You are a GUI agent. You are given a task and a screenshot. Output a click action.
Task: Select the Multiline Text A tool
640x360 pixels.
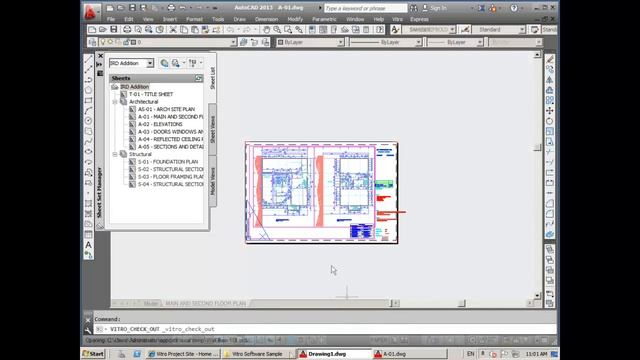pos(88,245)
